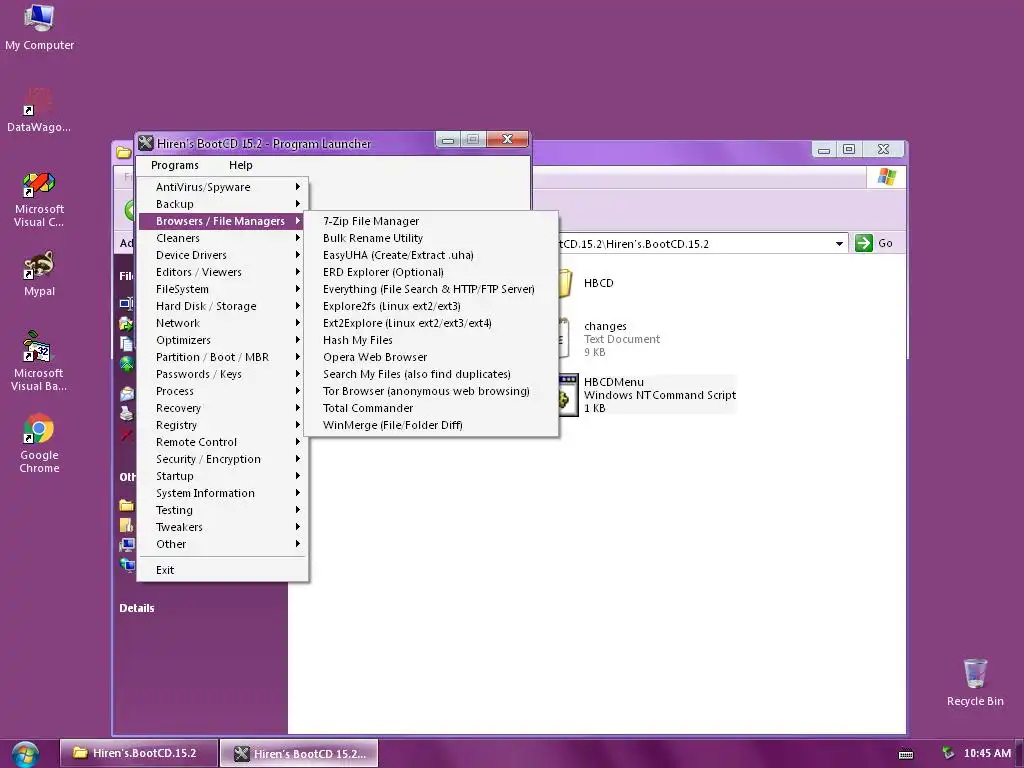This screenshot has height=768, width=1024.
Task: Launch Everything file search tool
Action: tap(431, 289)
